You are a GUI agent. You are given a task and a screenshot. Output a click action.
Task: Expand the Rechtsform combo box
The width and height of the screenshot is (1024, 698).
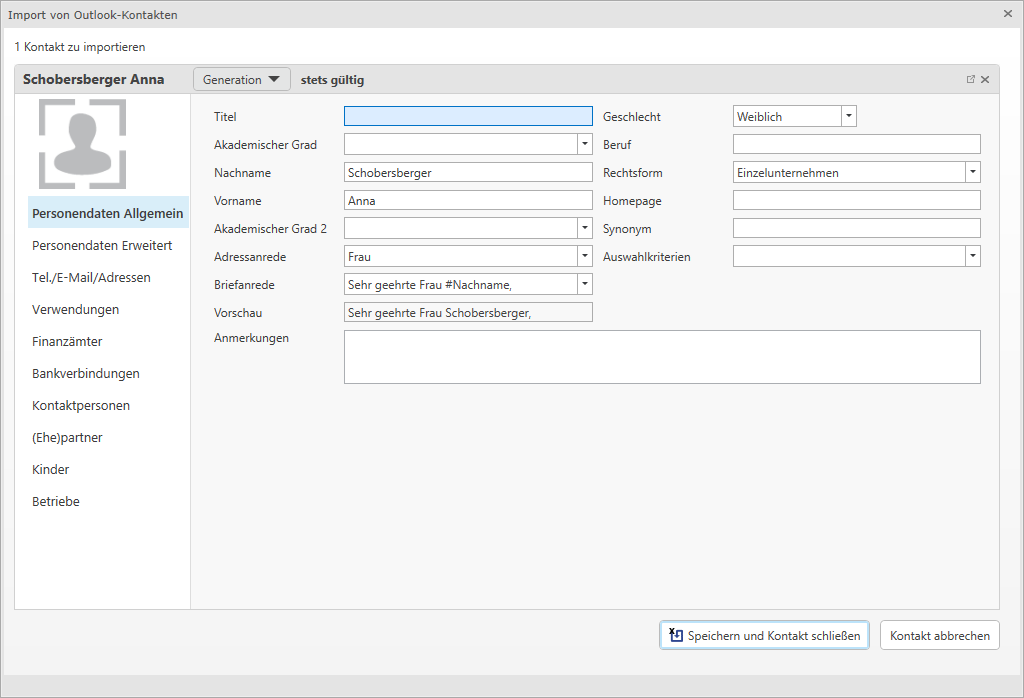973,173
